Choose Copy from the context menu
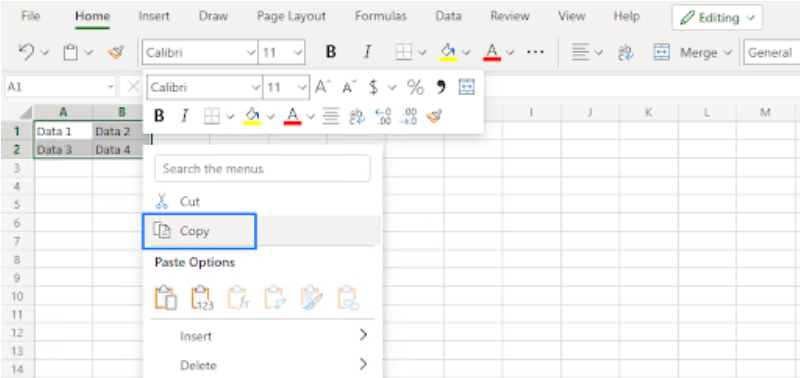The height and width of the screenshot is (378, 800). pyautogui.click(x=262, y=231)
